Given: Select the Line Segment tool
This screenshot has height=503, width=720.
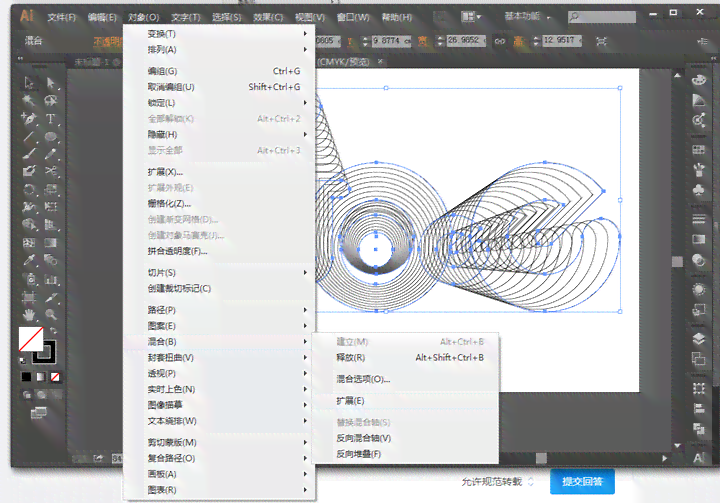Looking at the screenshot, I should (29, 136).
